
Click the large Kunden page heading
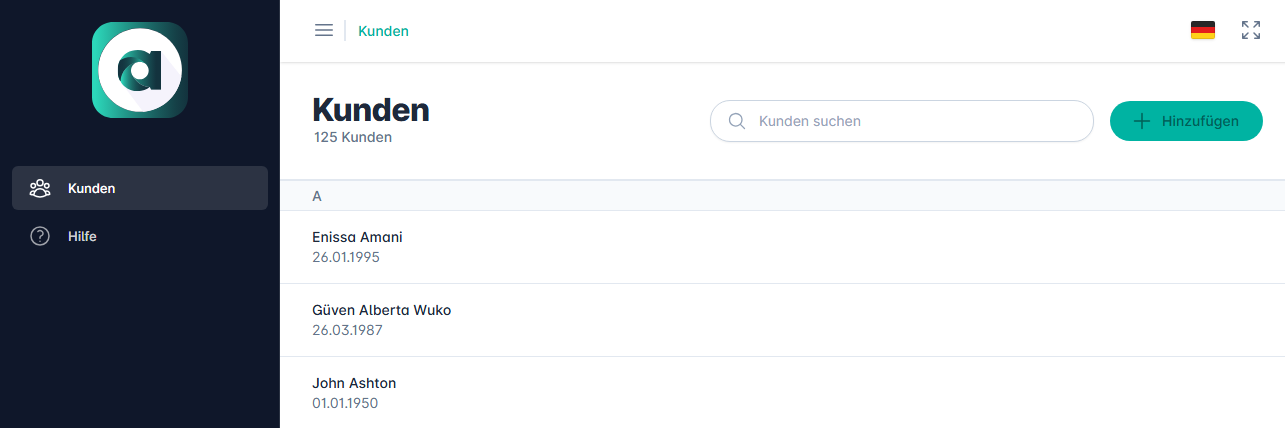click(x=371, y=110)
